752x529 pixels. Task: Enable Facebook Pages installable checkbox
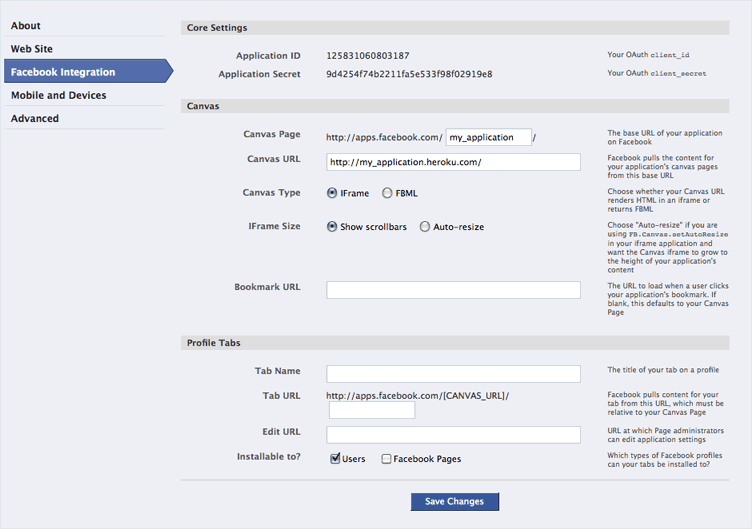click(386, 459)
